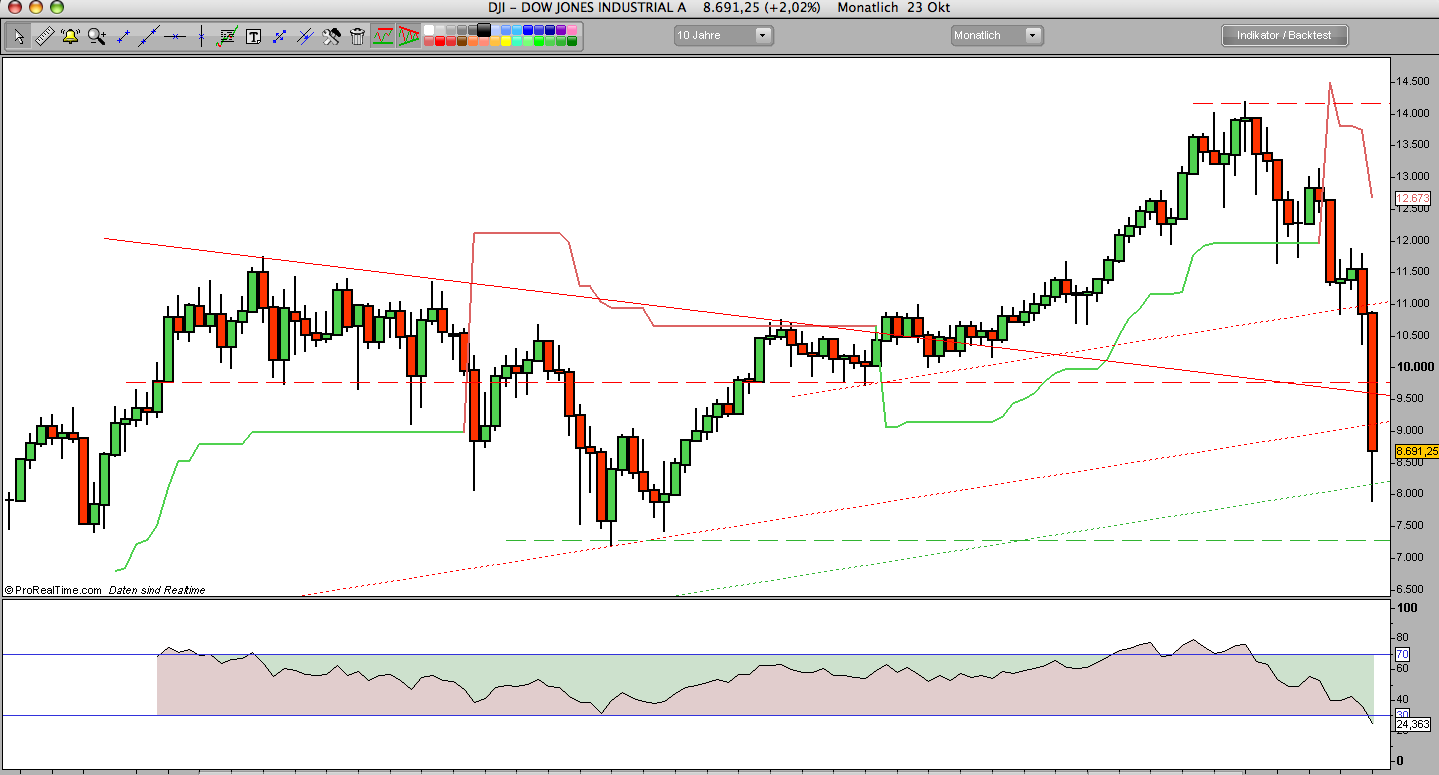Open the '10 Jahre' time range dropdown

(x=723, y=36)
